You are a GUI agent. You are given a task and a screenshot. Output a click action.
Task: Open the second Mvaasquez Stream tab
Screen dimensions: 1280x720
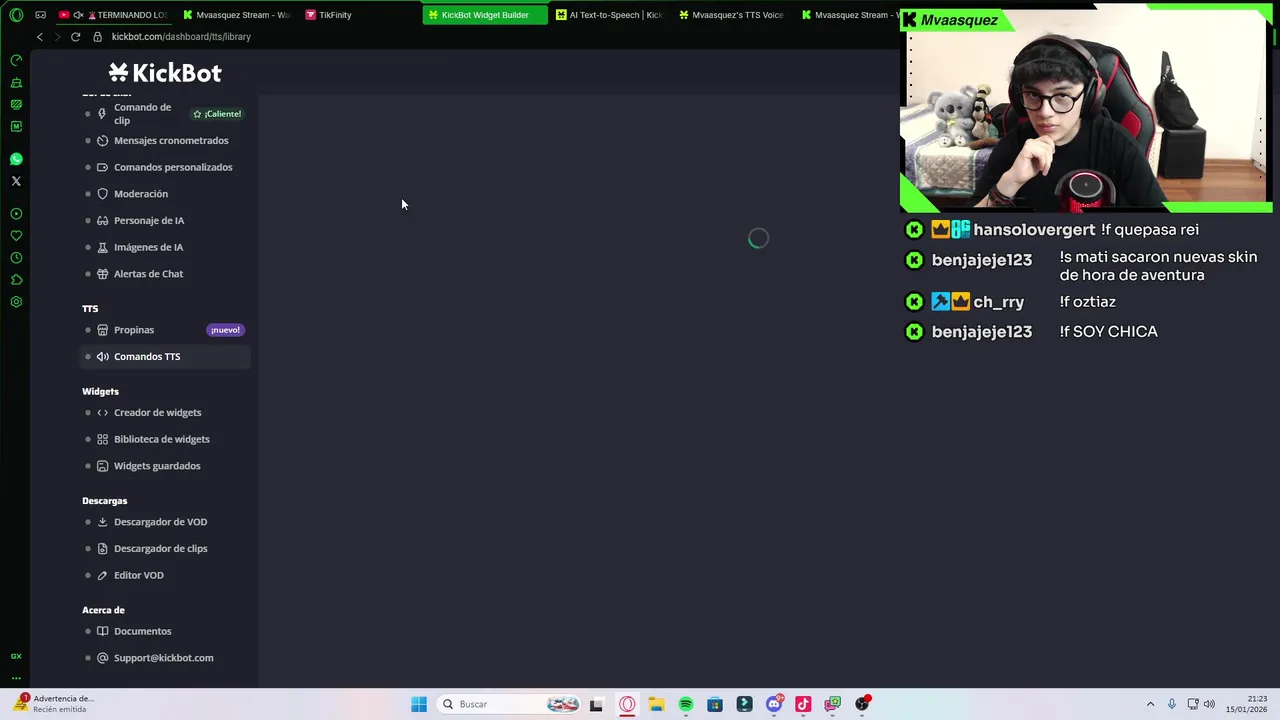(x=848, y=15)
